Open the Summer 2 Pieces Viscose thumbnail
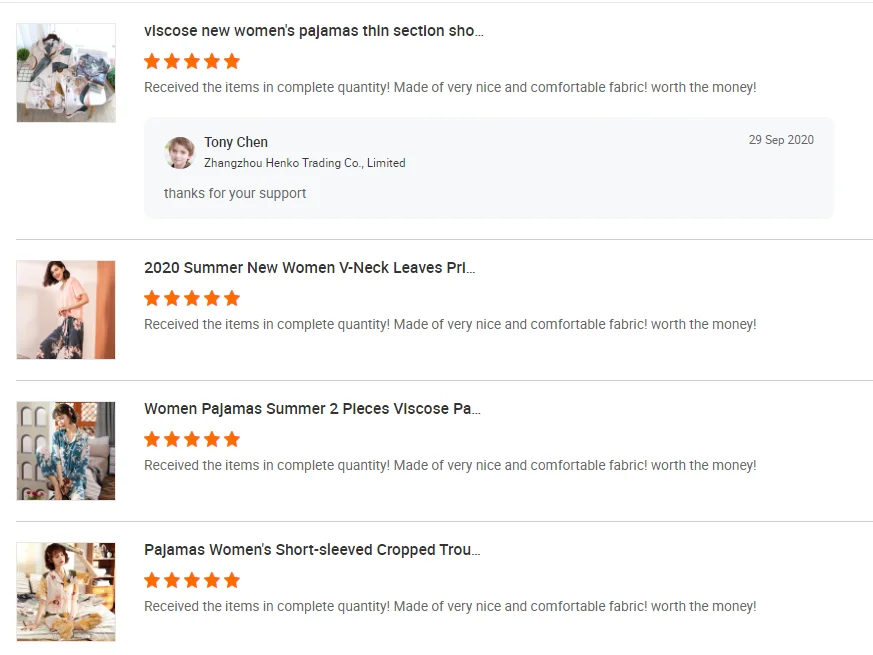Image resolution: width=873 pixels, height=655 pixels. 66,451
